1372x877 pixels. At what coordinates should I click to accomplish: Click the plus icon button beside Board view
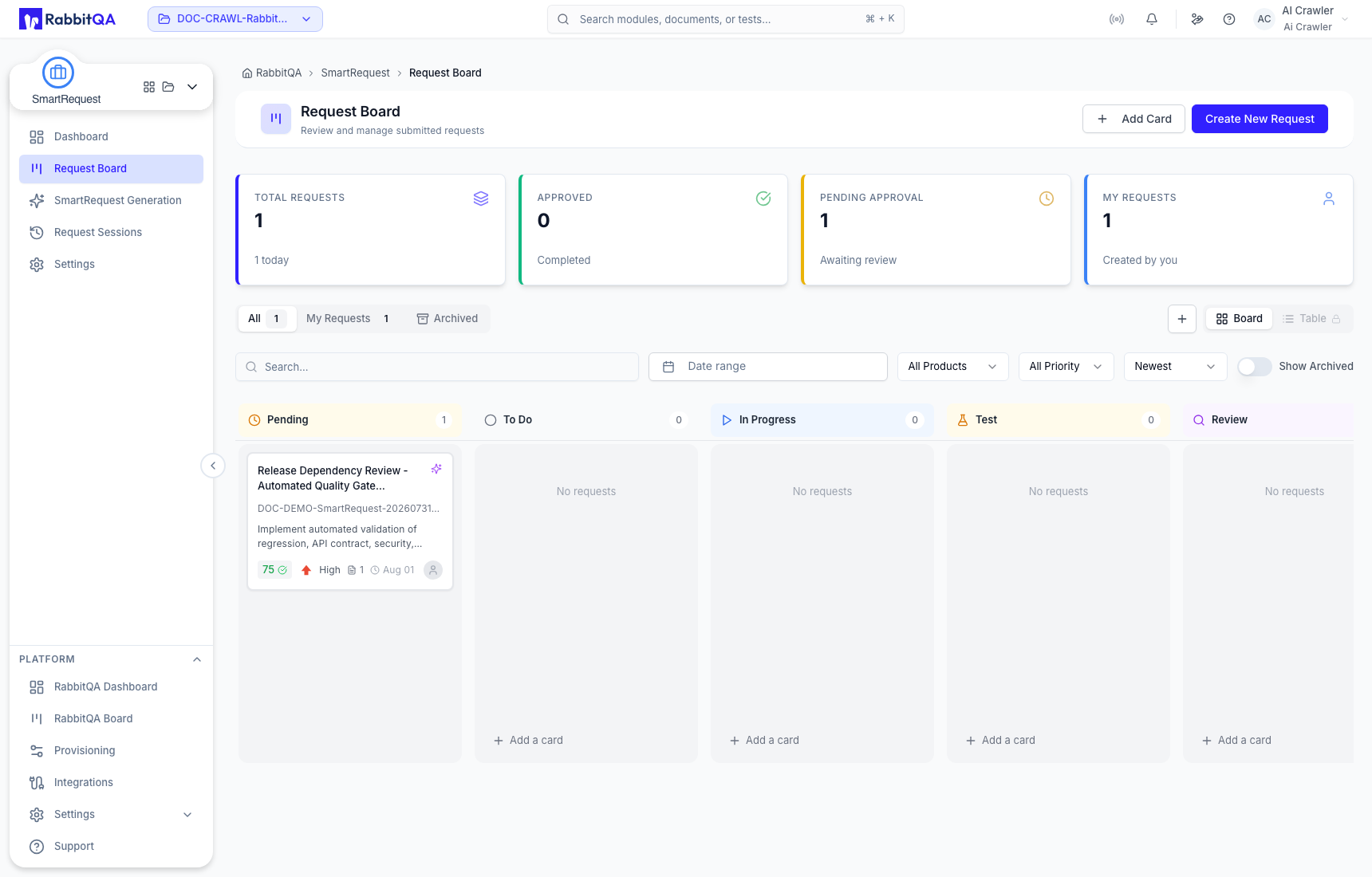coord(1182,319)
